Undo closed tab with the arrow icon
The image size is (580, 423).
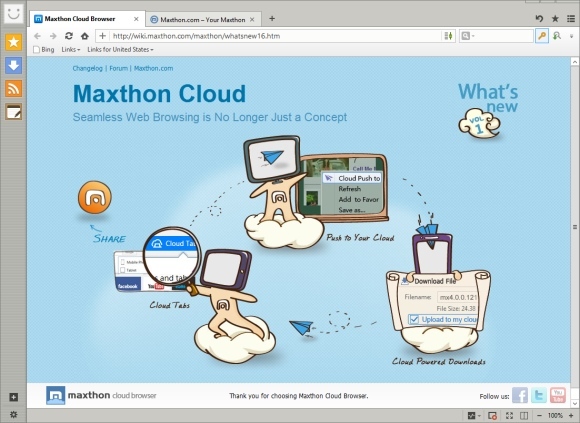click(x=539, y=18)
